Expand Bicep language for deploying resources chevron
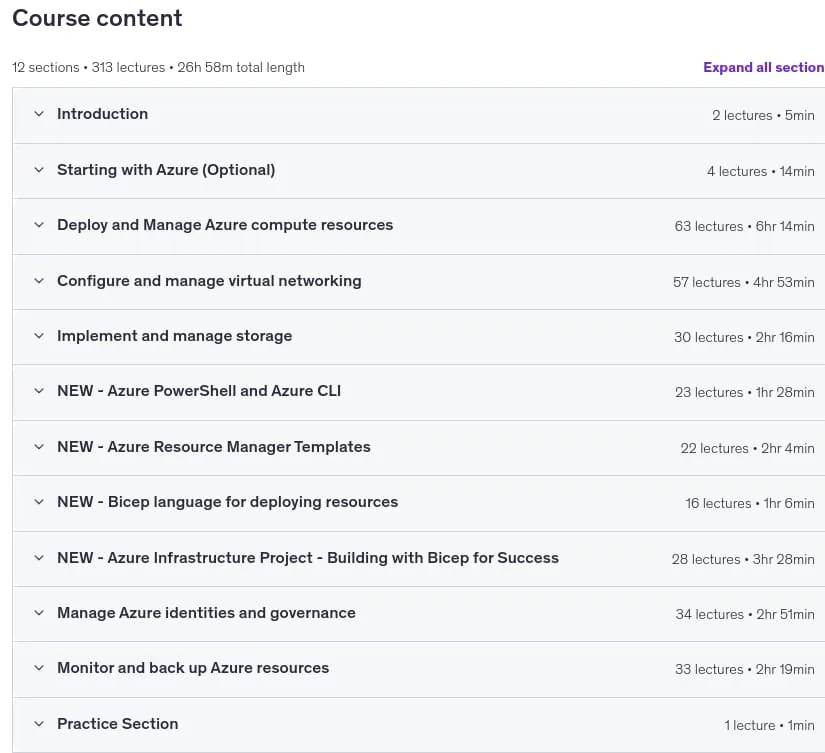The image size is (825, 753). click(x=39, y=501)
